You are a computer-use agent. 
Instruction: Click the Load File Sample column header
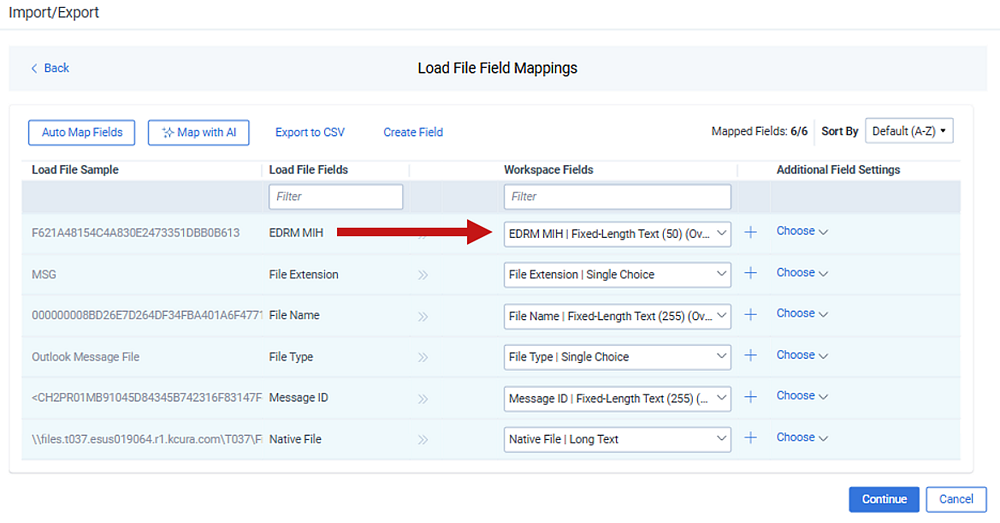pos(75,170)
